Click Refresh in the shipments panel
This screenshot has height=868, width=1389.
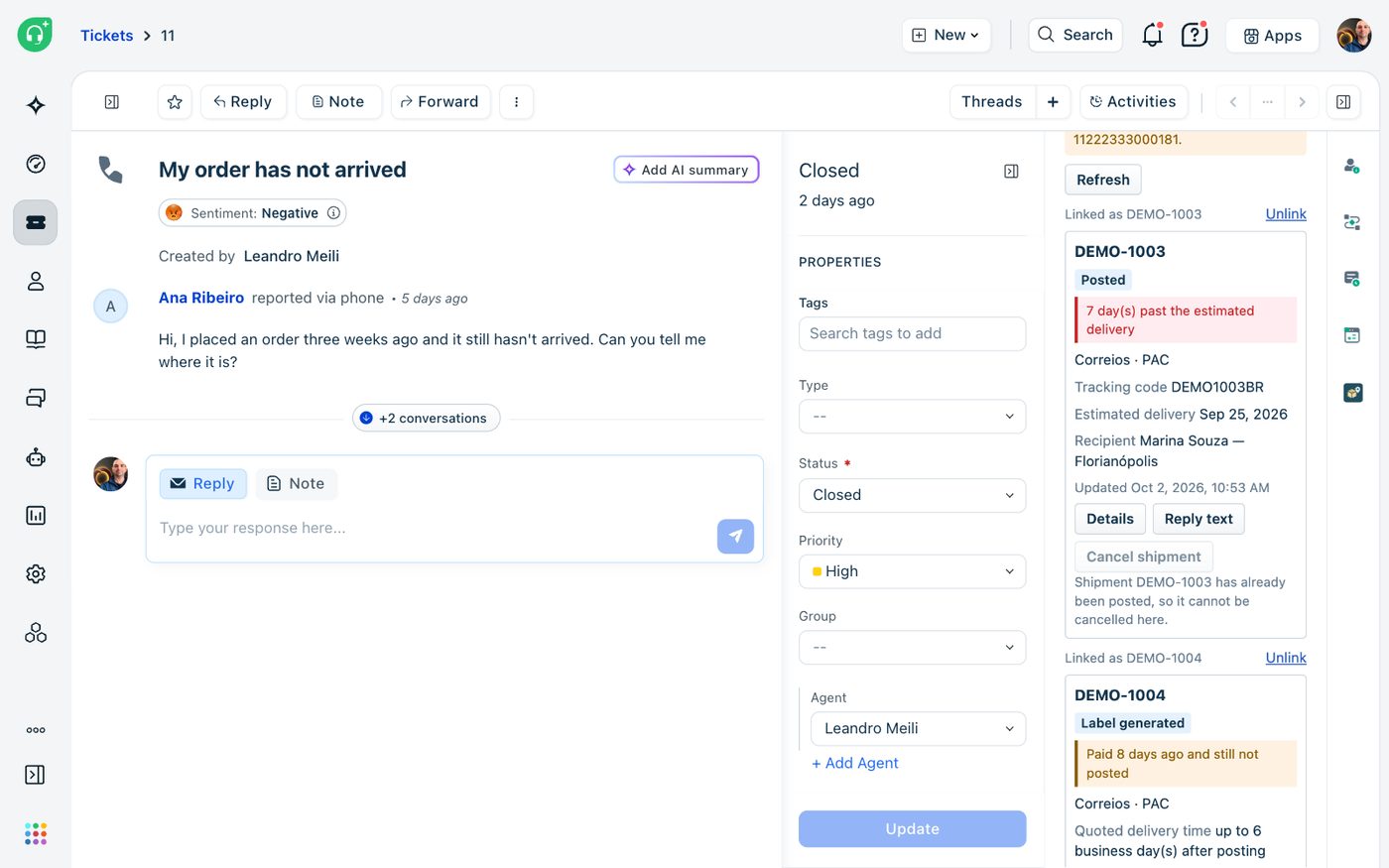[1103, 180]
